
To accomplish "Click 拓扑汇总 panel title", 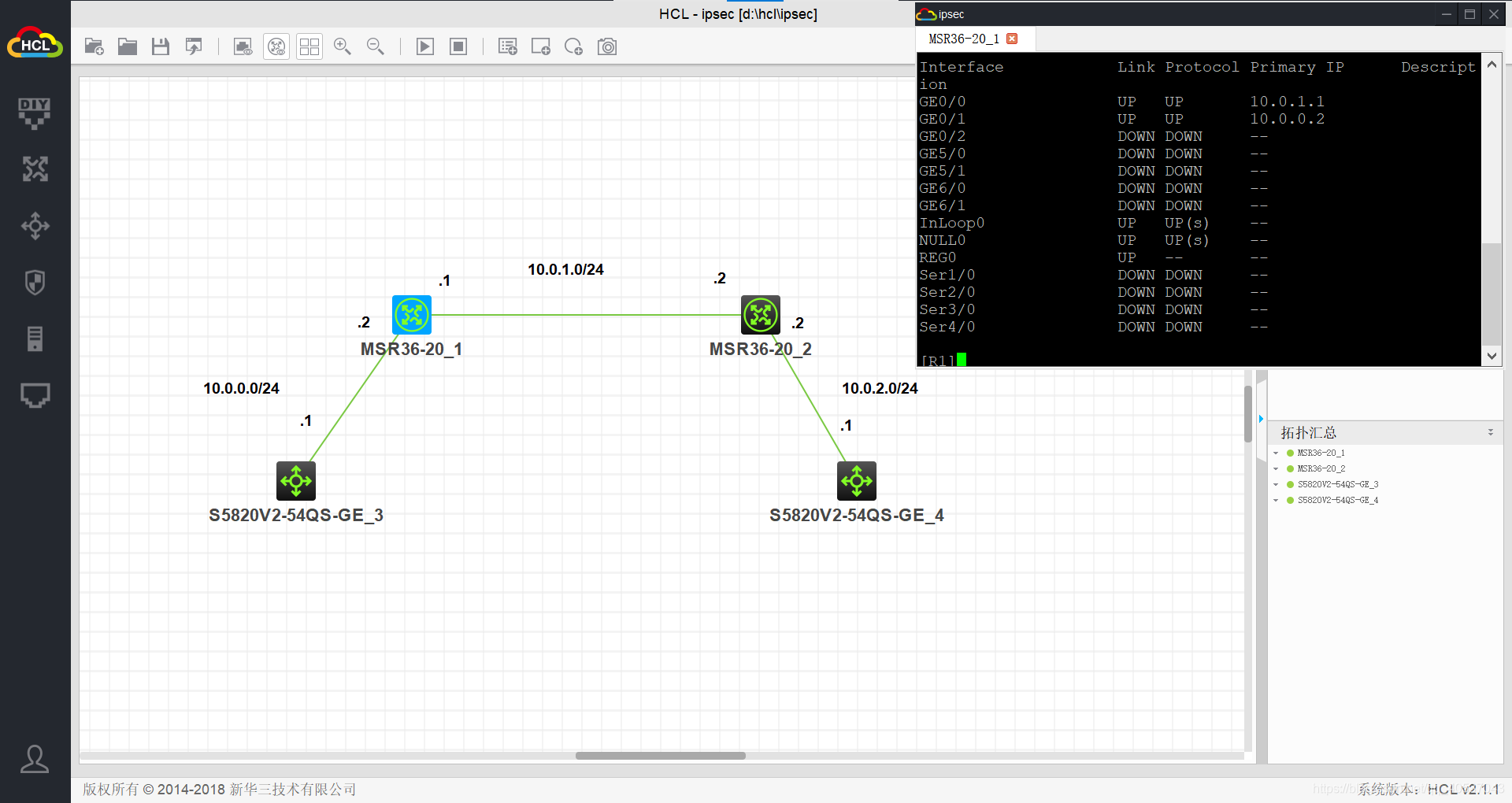I will click(1308, 433).
